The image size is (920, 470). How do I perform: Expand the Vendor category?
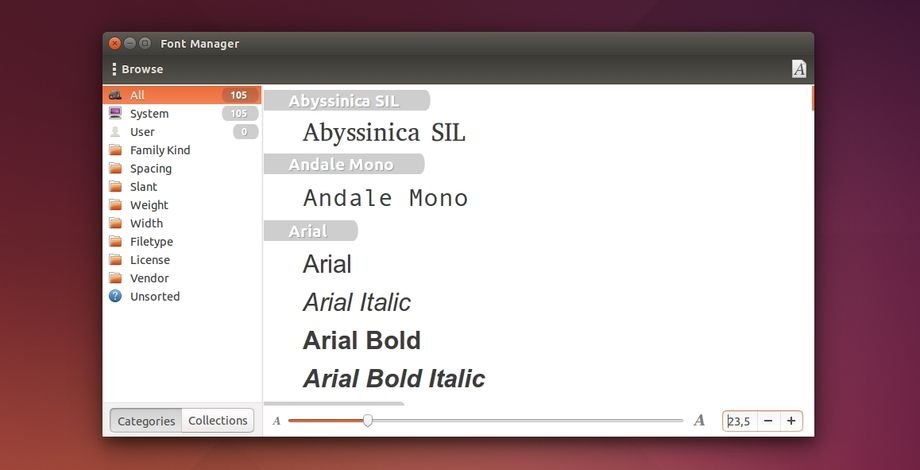tap(149, 278)
